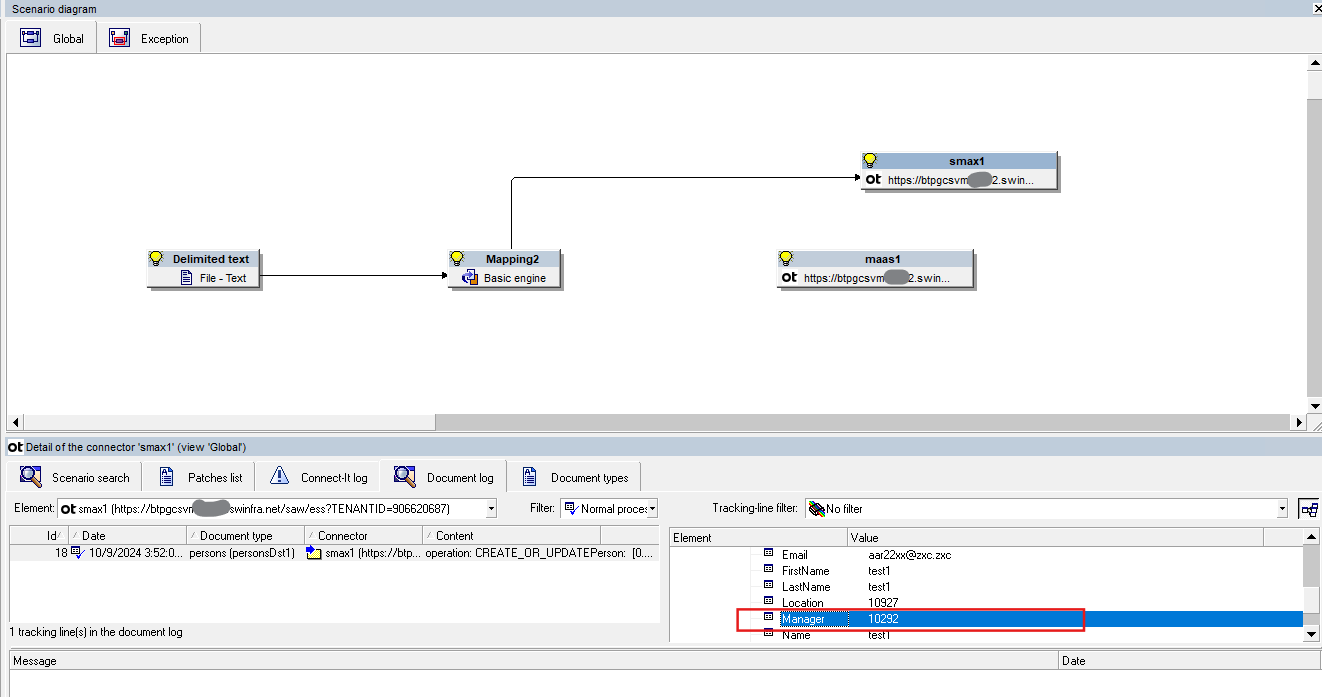Click the warning icon on Connect-It log
1322x697 pixels.
pyautogui.click(x=277, y=476)
